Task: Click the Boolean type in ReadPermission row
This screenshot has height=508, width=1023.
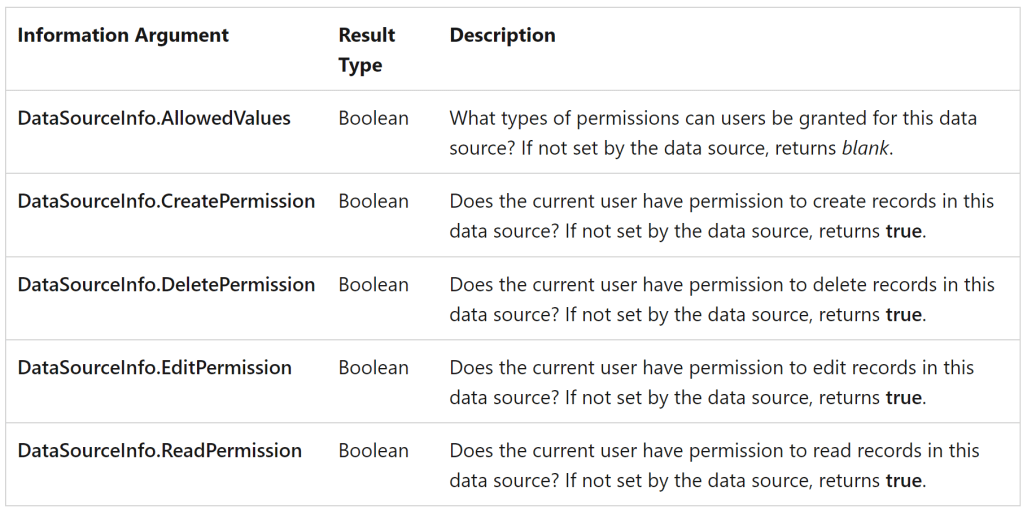Action: click(373, 450)
